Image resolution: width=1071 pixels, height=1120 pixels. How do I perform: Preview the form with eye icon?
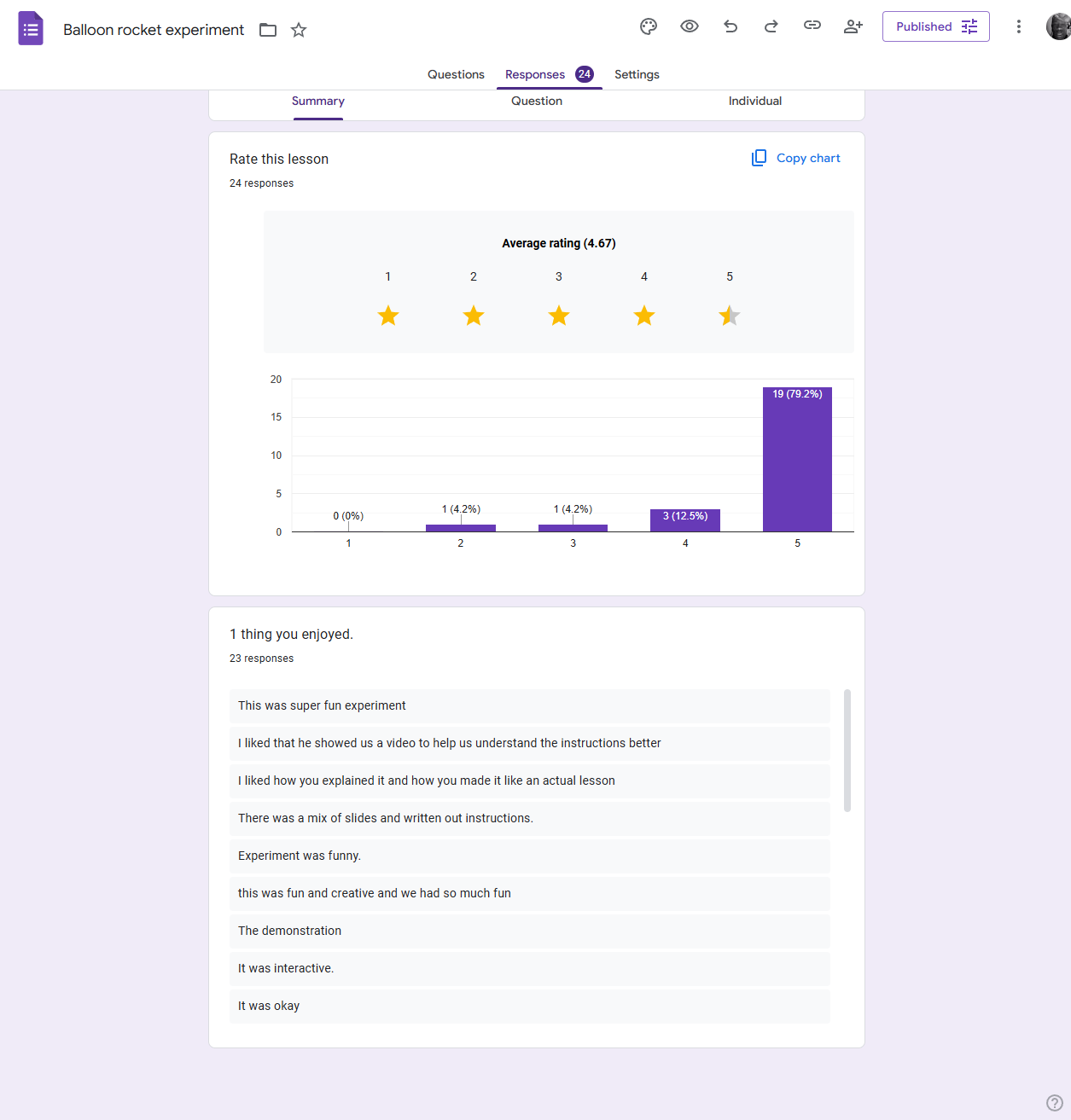(690, 26)
